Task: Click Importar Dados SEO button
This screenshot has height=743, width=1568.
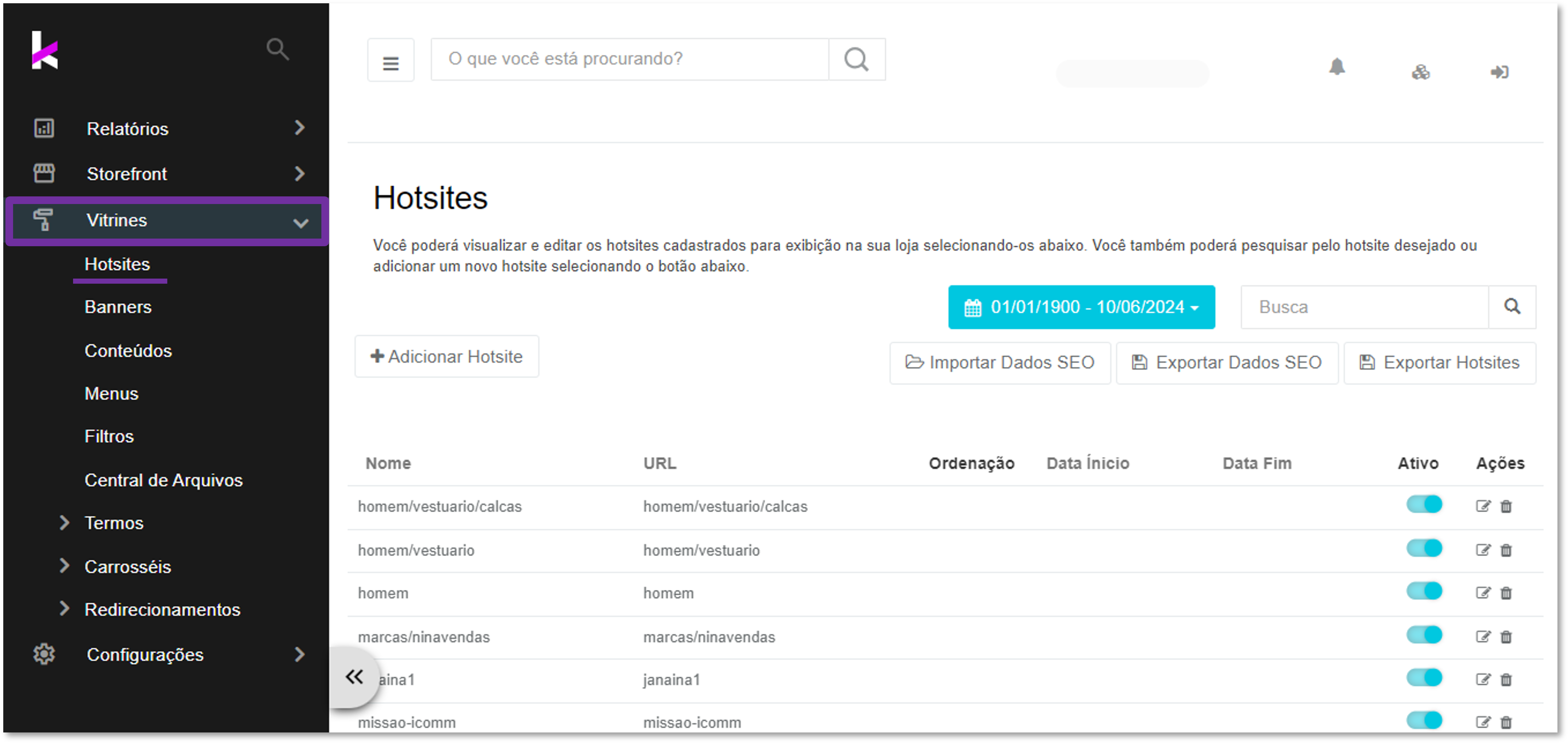Action: 1000,363
